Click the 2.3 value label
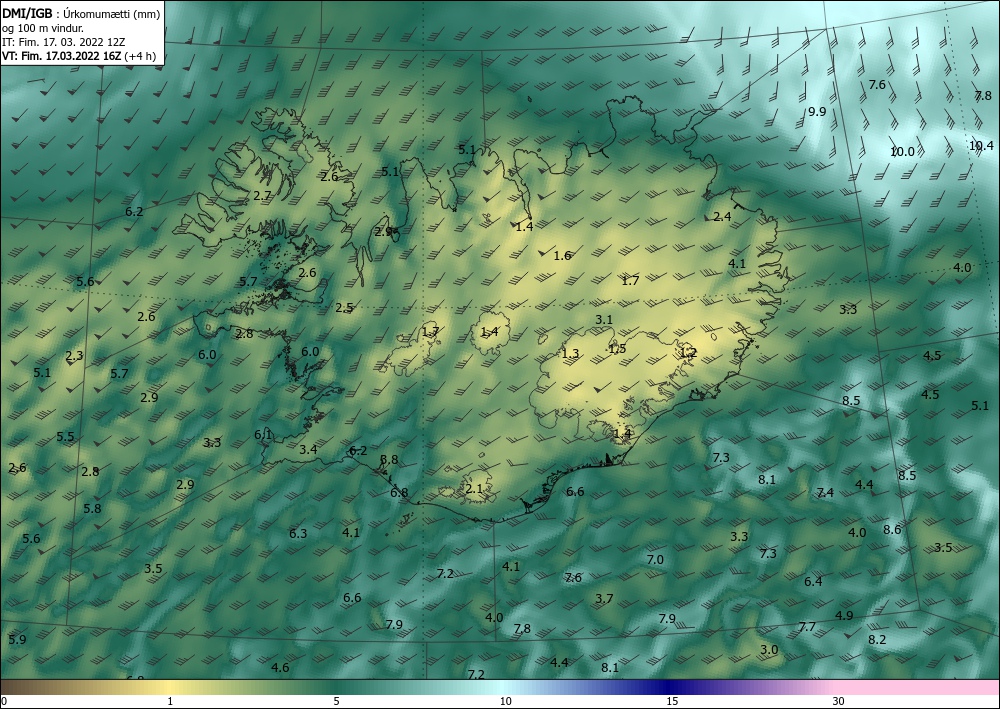Viewport: 1000px width, 709px height. coord(74,356)
